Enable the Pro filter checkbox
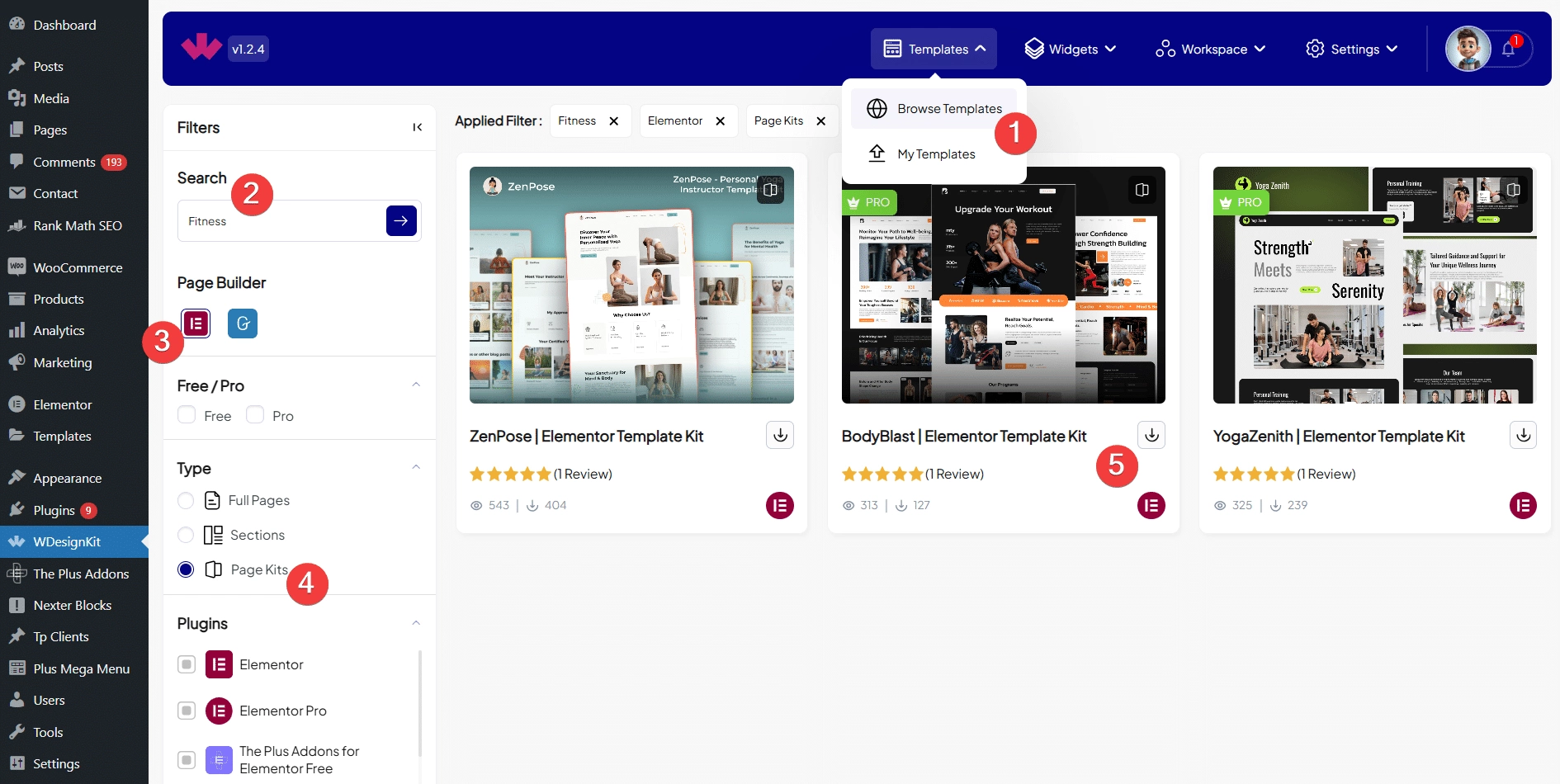Screen dimensions: 1560x784 click(x=255, y=415)
